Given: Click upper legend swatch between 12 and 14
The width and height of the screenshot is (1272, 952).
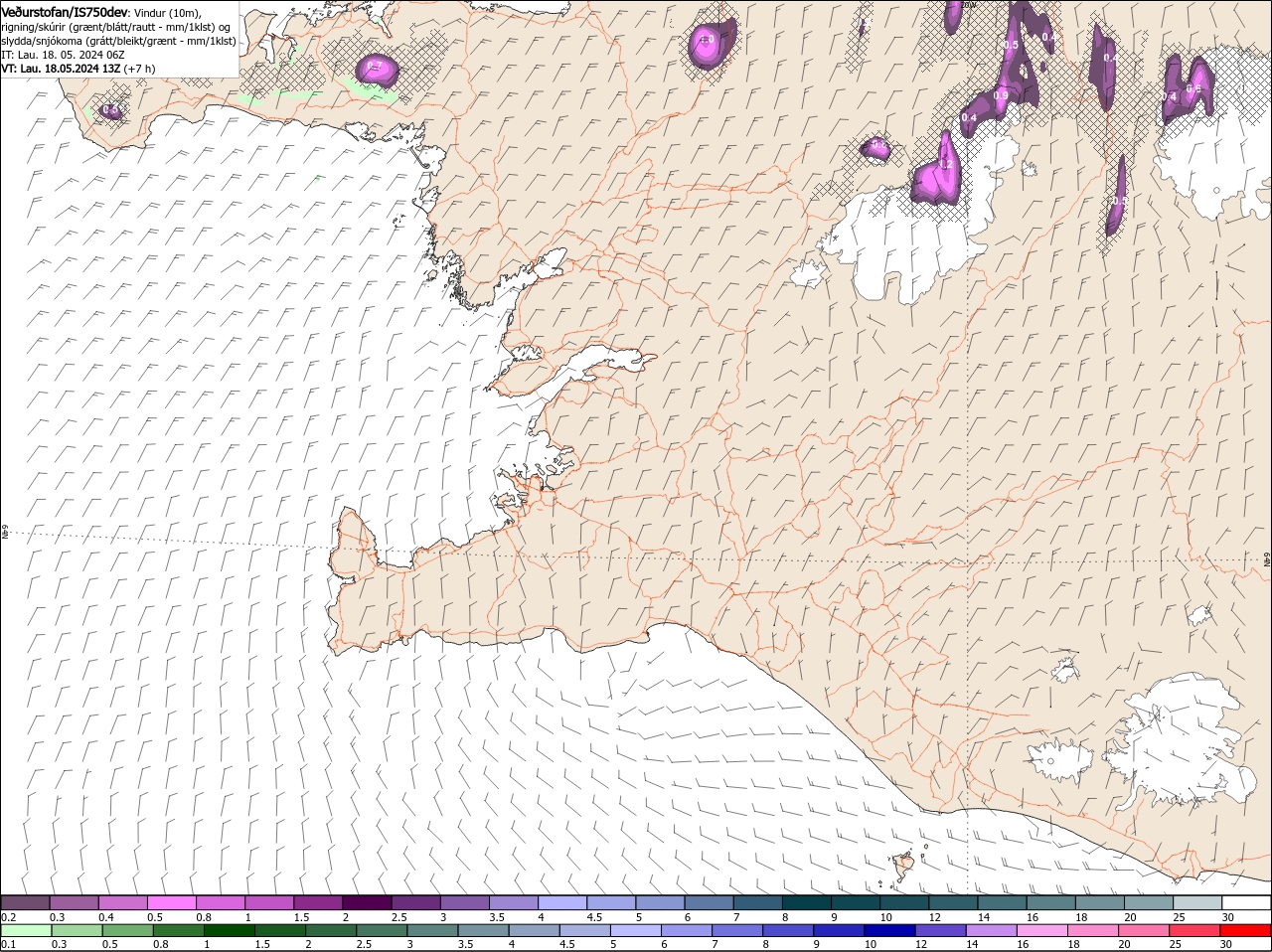Looking at the screenshot, I should 953,902.
